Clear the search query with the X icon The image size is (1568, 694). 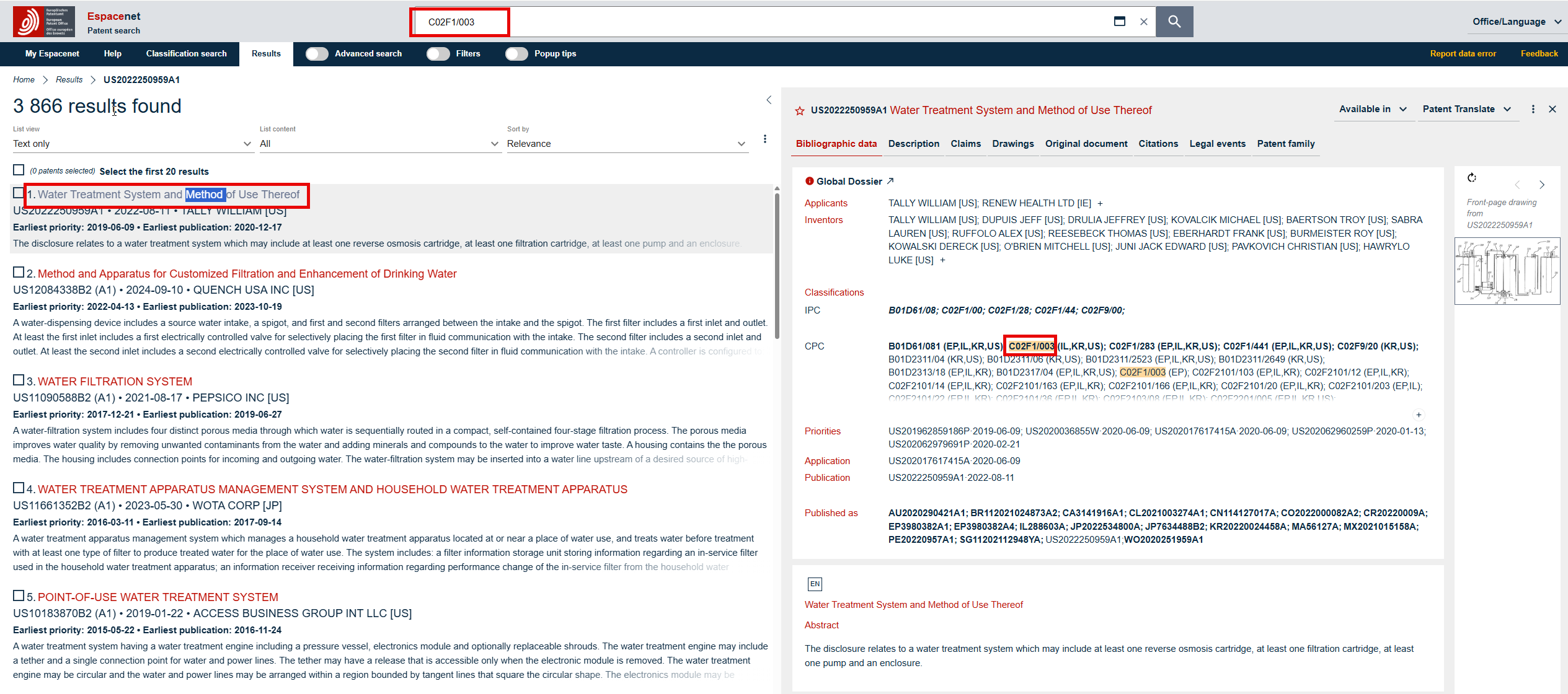coord(1144,22)
